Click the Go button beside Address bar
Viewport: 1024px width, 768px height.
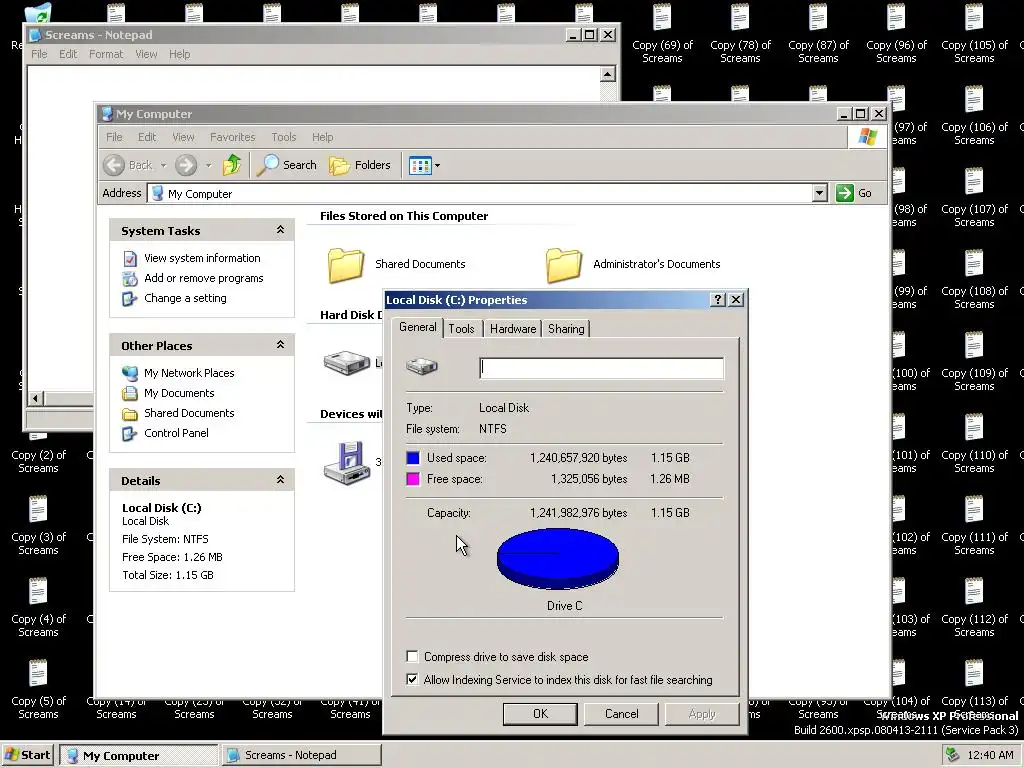click(855, 193)
